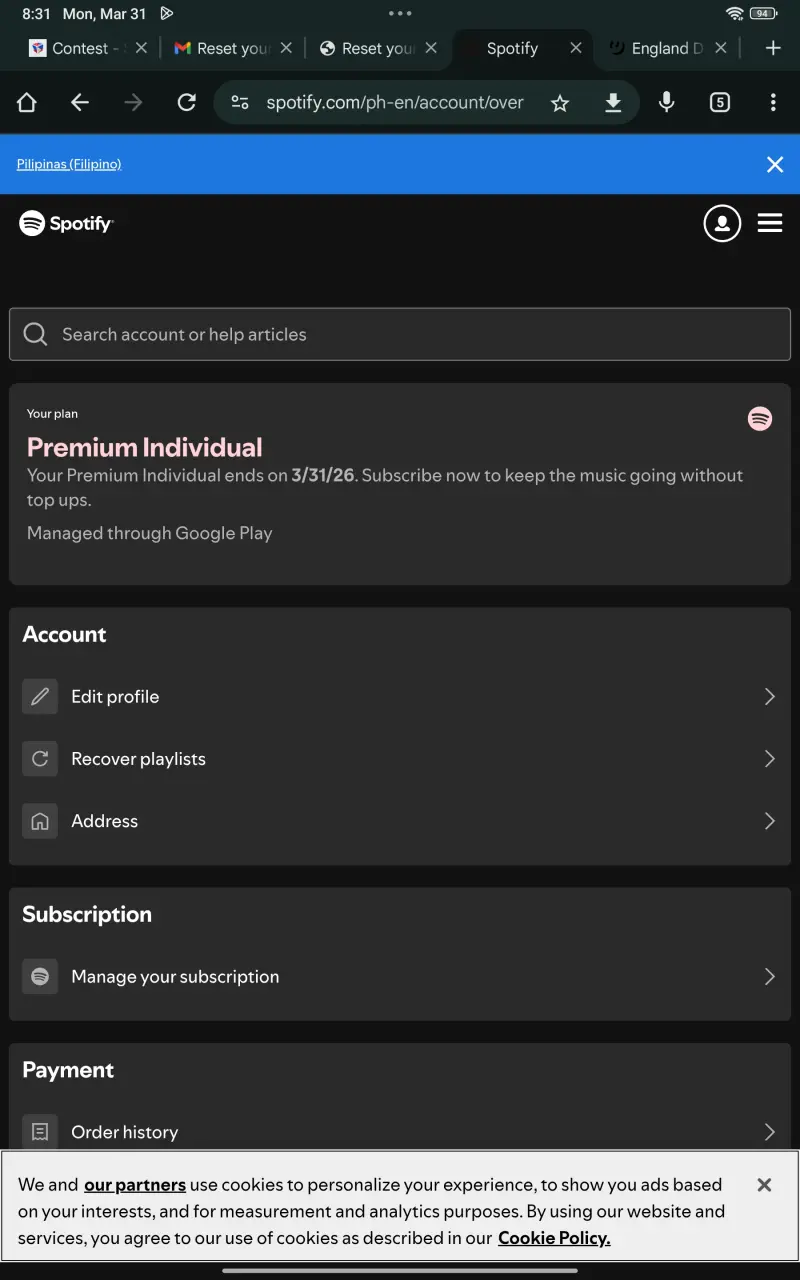Click the pink Spotify icon in plan card

pyautogui.click(x=760, y=419)
